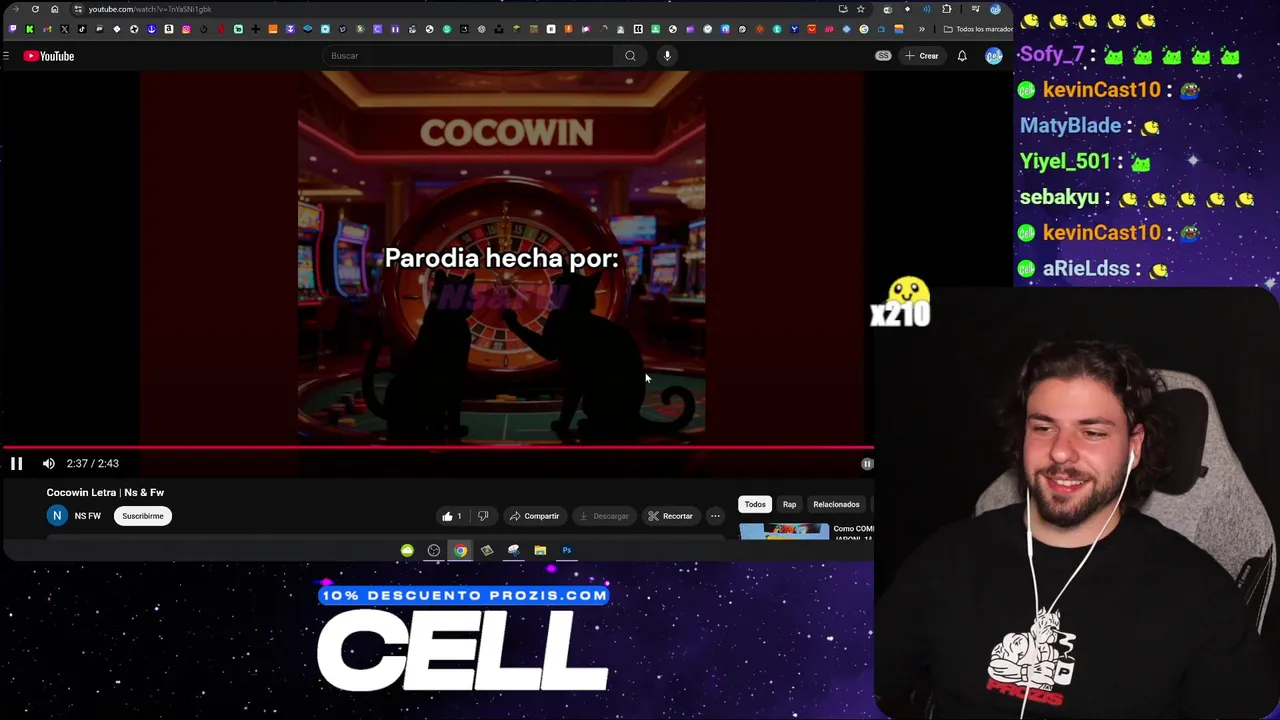This screenshot has width=1280, height=720.
Task: Click chat username Sofy_7
Action: [x=1052, y=55]
